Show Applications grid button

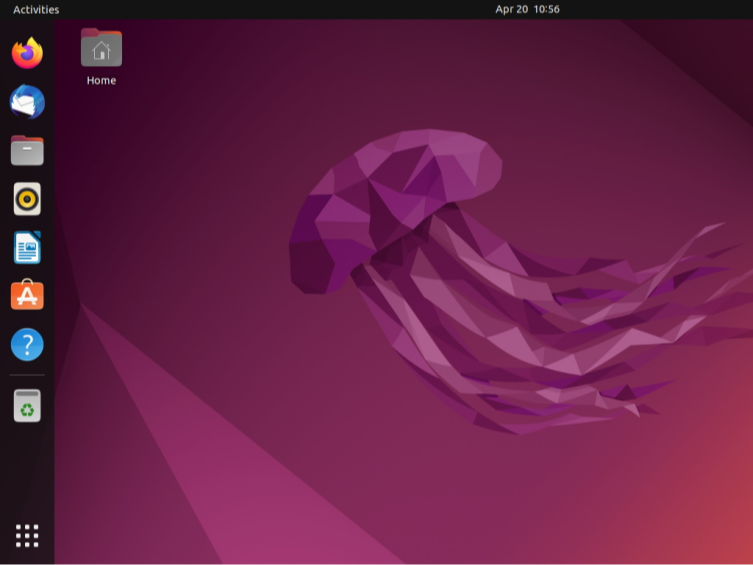(27, 536)
